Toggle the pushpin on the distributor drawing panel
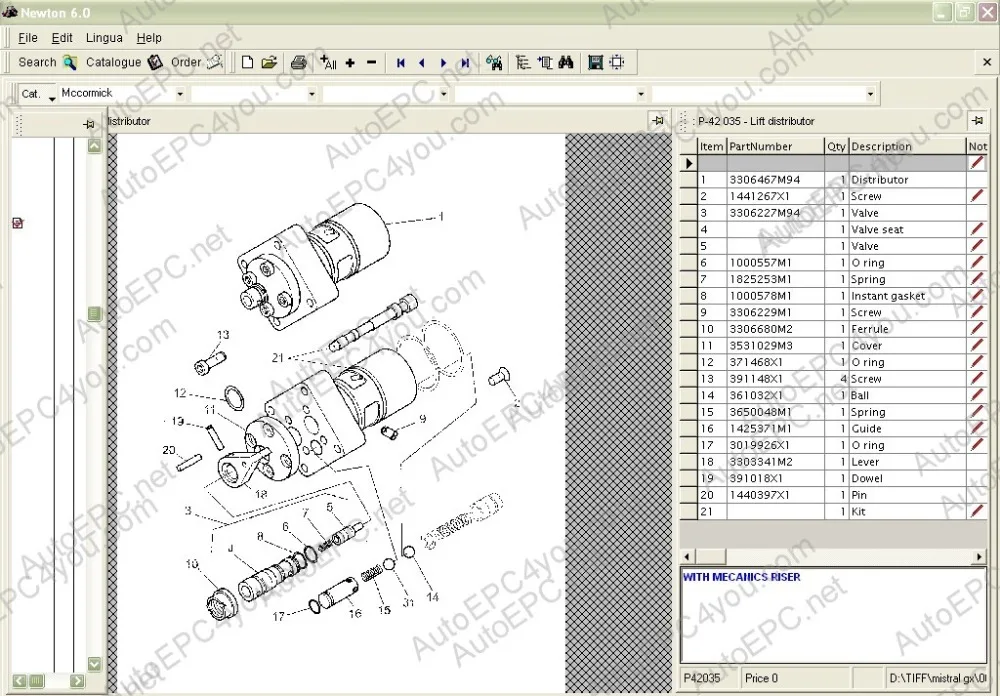 point(658,120)
